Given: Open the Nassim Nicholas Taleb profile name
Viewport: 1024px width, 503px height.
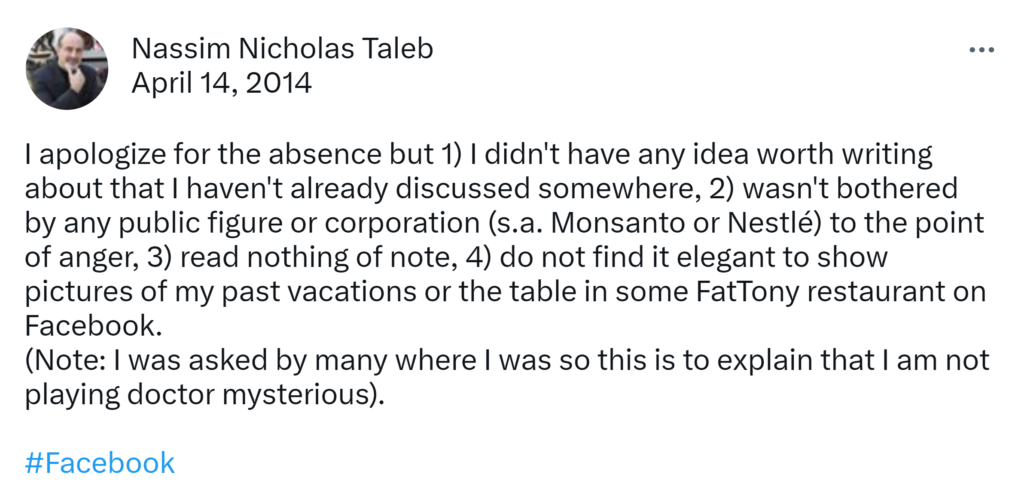Looking at the screenshot, I should (x=282, y=49).
